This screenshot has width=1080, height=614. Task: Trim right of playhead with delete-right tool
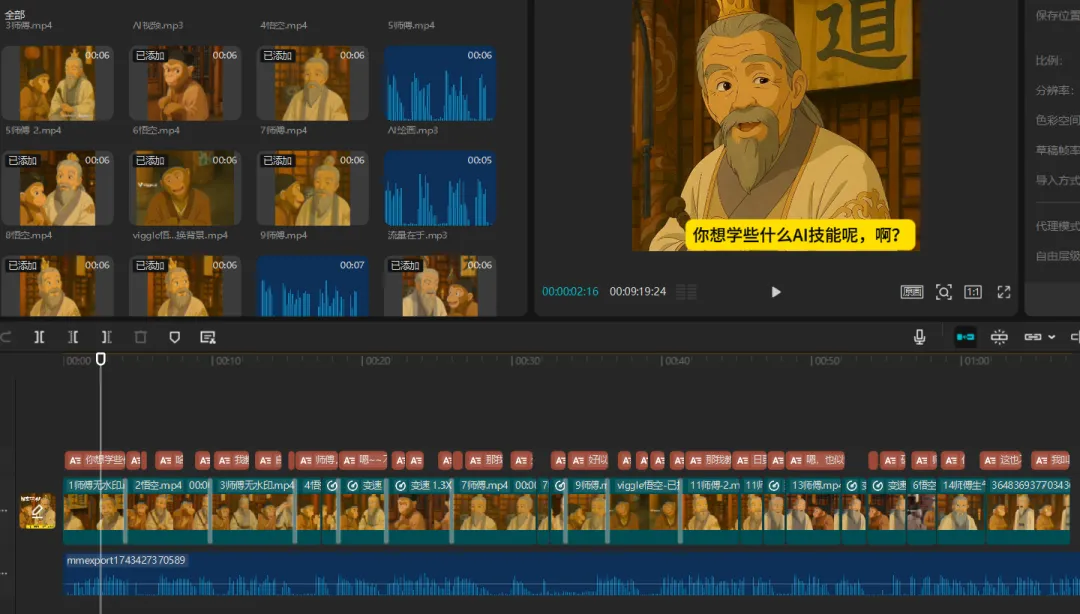coord(107,337)
